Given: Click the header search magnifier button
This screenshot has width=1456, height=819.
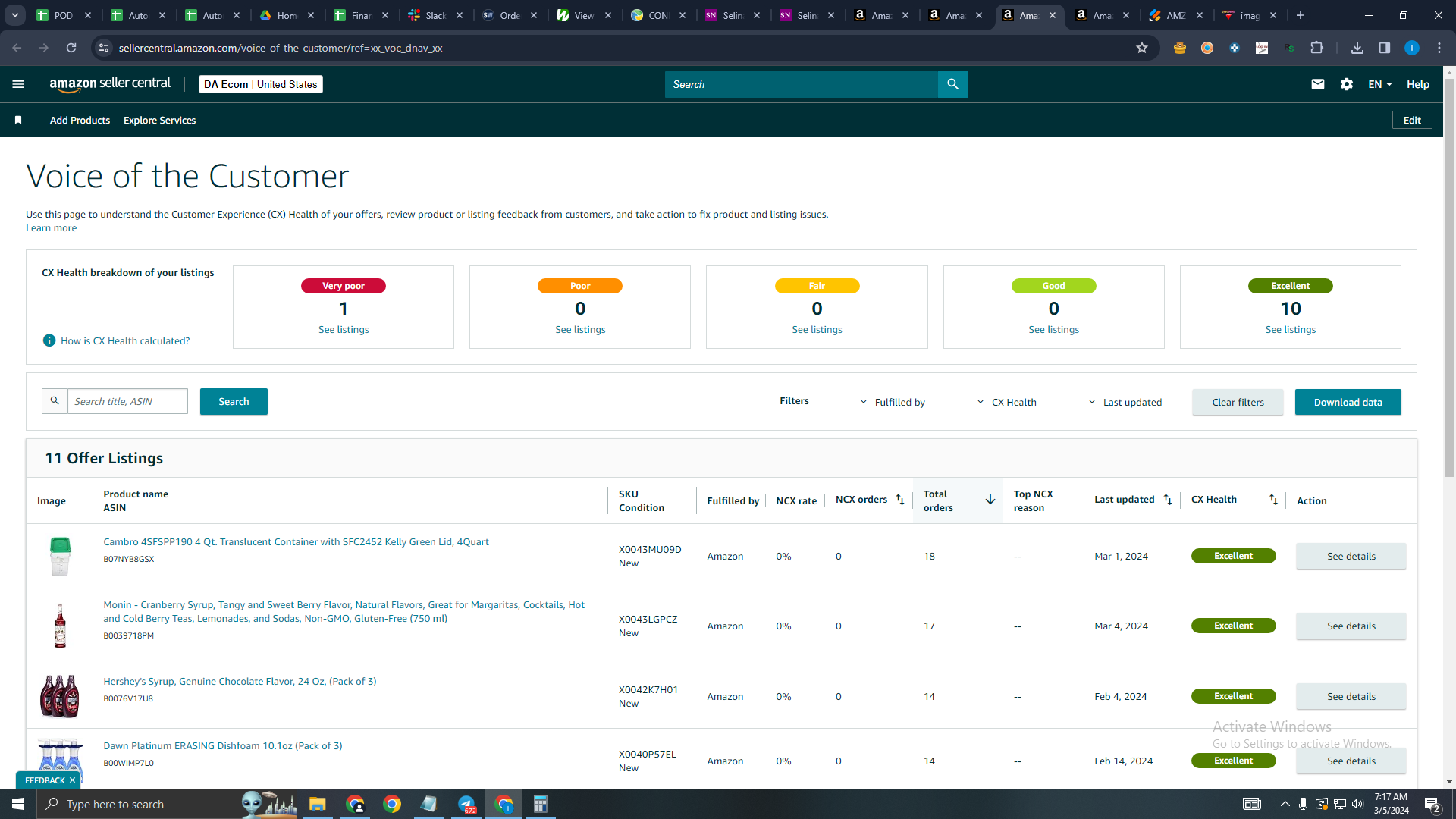Looking at the screenshot, I should [952, 84].
